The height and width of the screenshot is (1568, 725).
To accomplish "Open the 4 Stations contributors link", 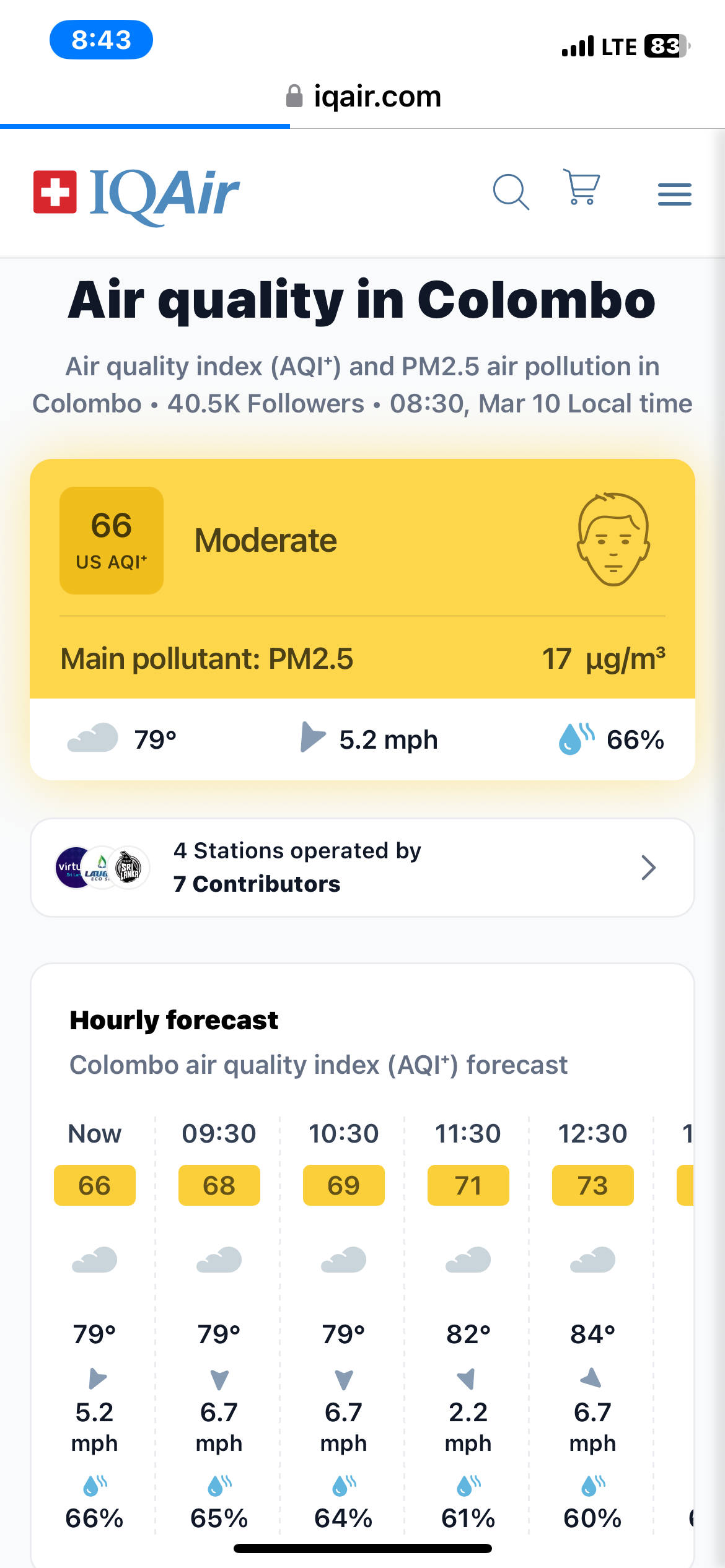I will click(297, 867).
